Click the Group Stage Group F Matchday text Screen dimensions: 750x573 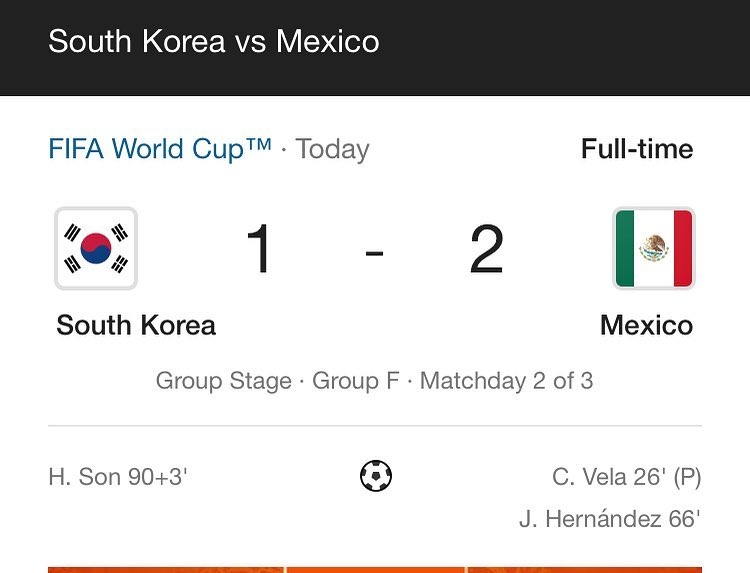click(x=375, y=381)
